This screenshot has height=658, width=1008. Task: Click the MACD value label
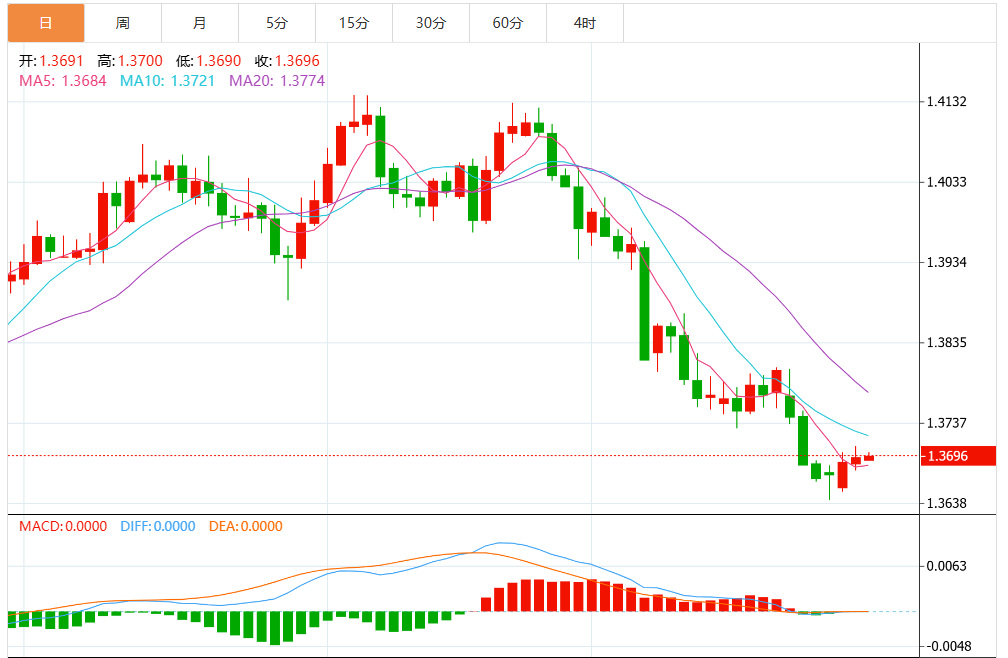tap(63, 526)
